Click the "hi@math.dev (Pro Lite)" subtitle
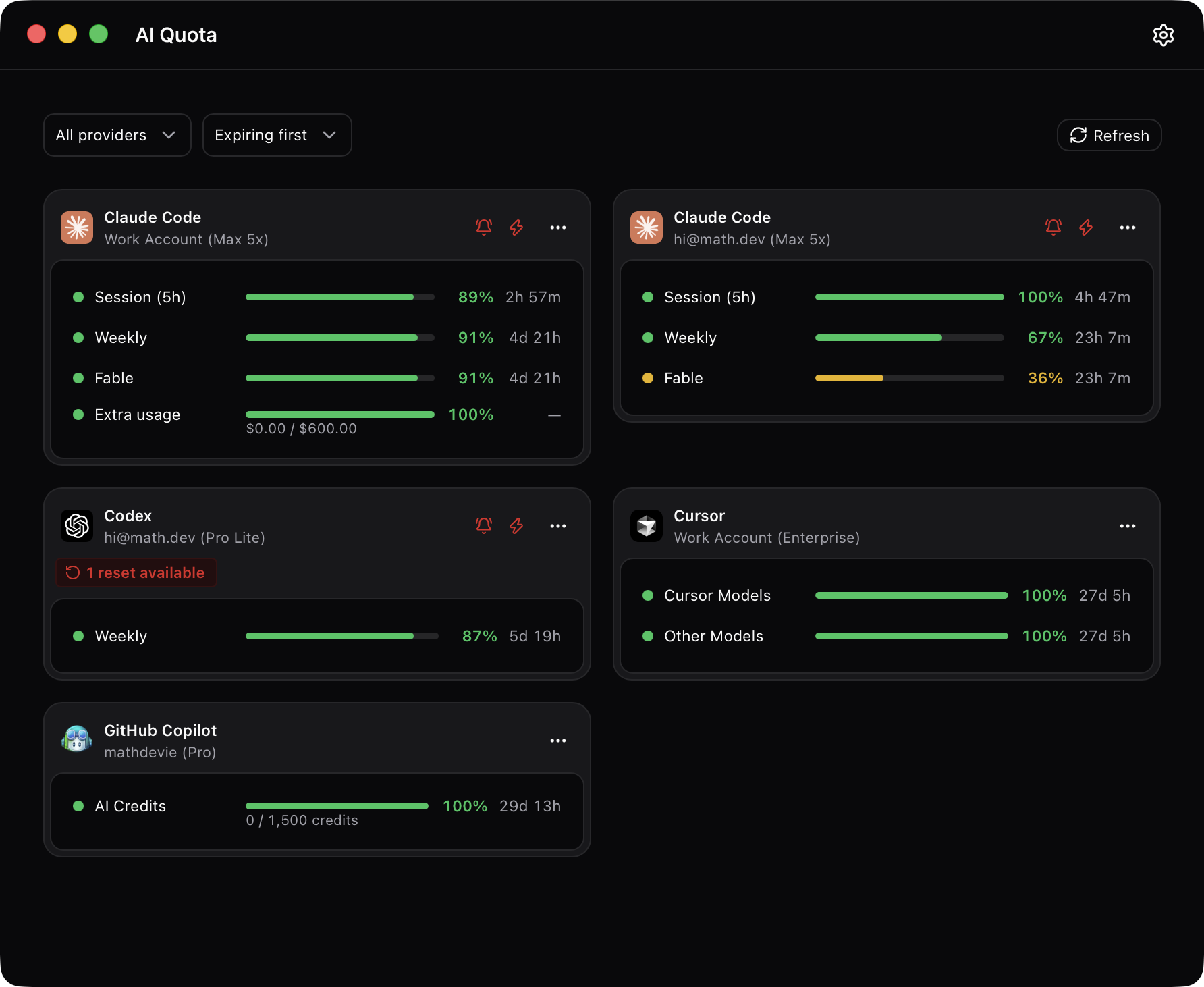The height and width of the screenshot is (987, 1204). point(184,538)
